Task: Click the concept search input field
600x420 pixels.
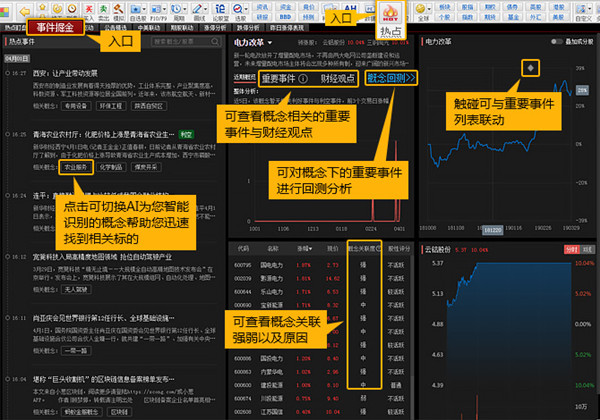Action: 186,41
